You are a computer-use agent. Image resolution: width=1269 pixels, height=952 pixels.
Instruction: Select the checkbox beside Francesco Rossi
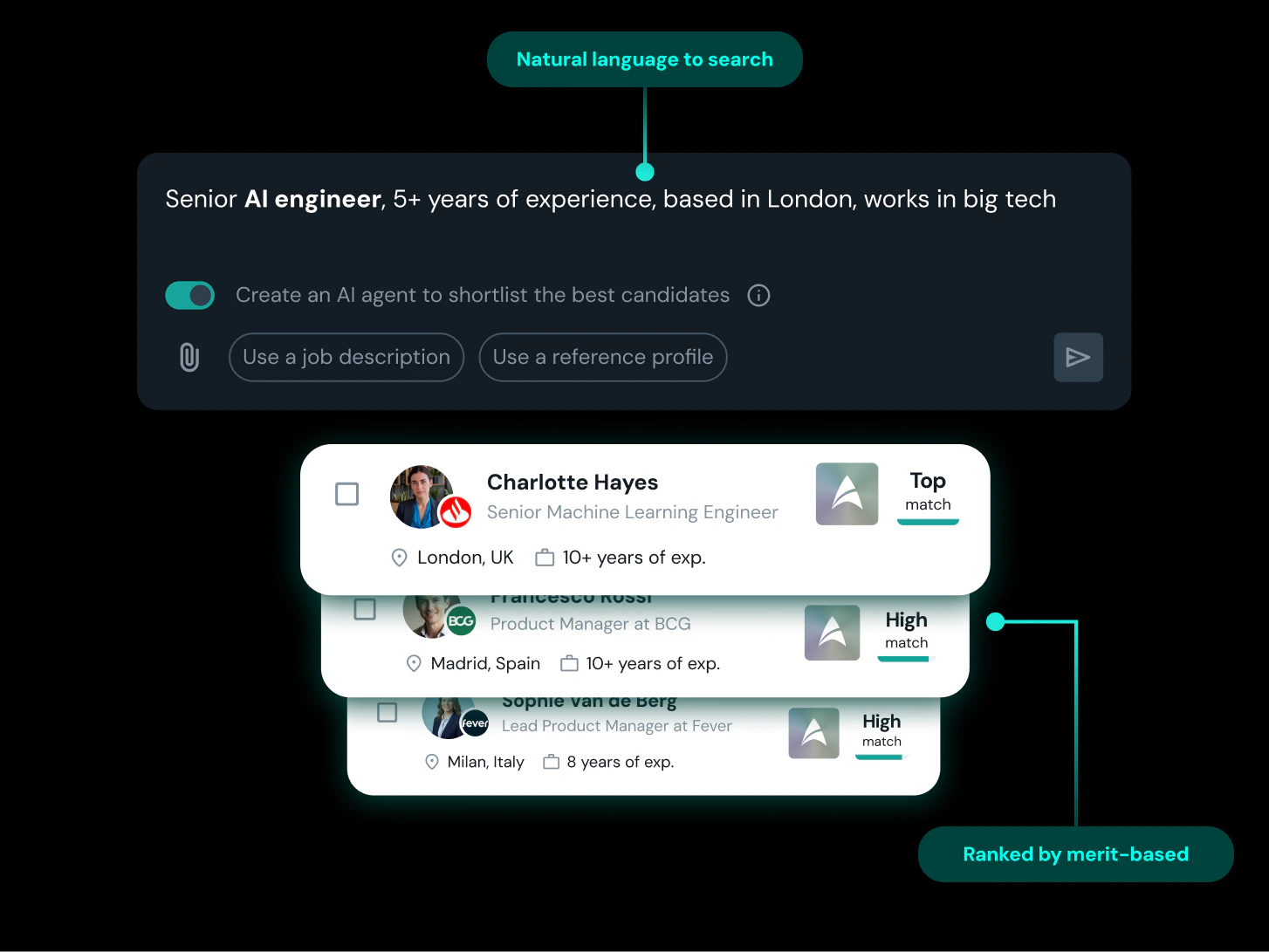coord(364,609)
